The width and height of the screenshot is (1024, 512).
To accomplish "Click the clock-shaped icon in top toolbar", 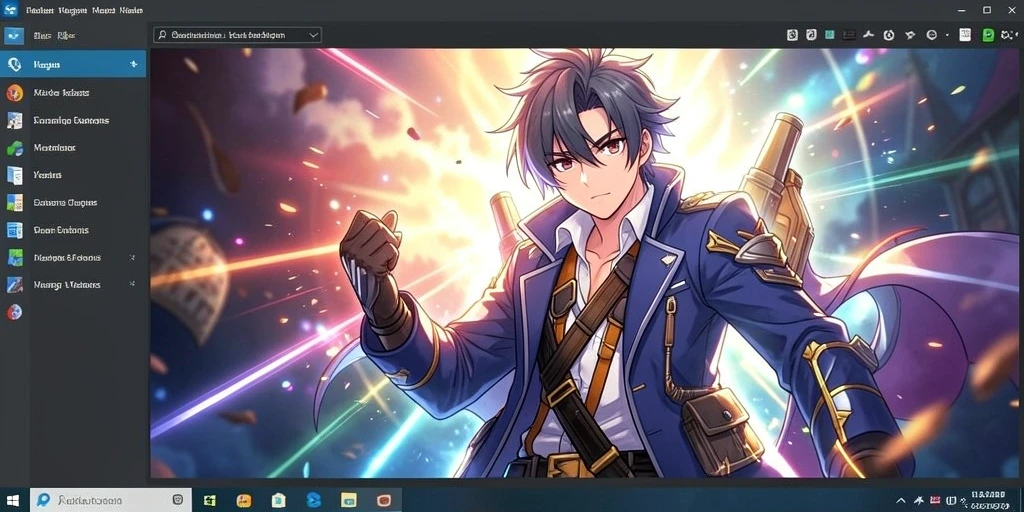I will pyautogui.click(x=889, y=35).
